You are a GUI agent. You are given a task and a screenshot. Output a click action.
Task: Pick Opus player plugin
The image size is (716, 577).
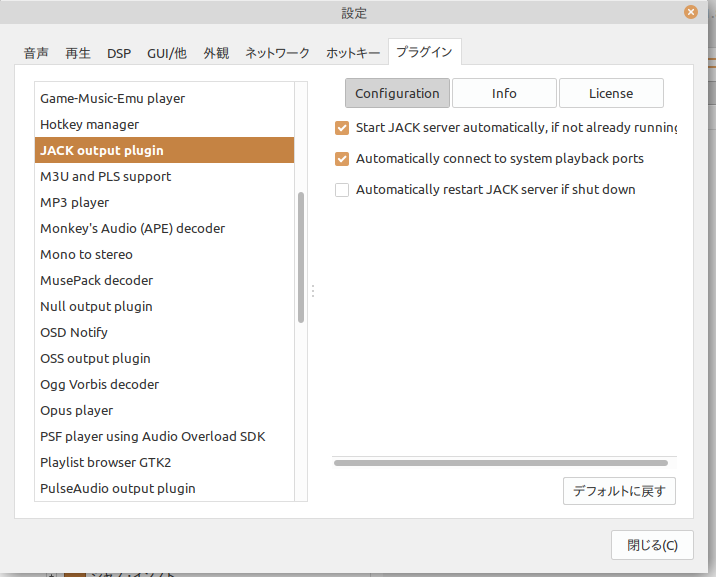(x=164, y=410)
